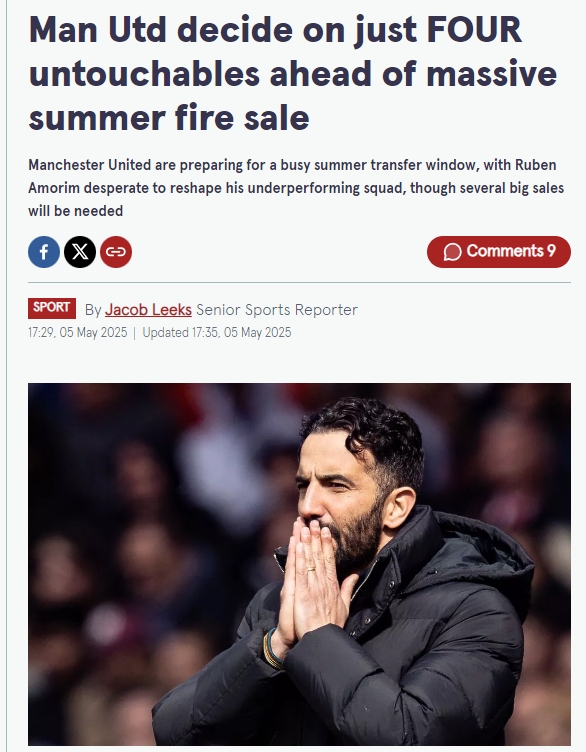Click the 17:29, 05 May 2025 timestamp
The height and width of the screenshot is (752, 586).
[x=78, y=332]
